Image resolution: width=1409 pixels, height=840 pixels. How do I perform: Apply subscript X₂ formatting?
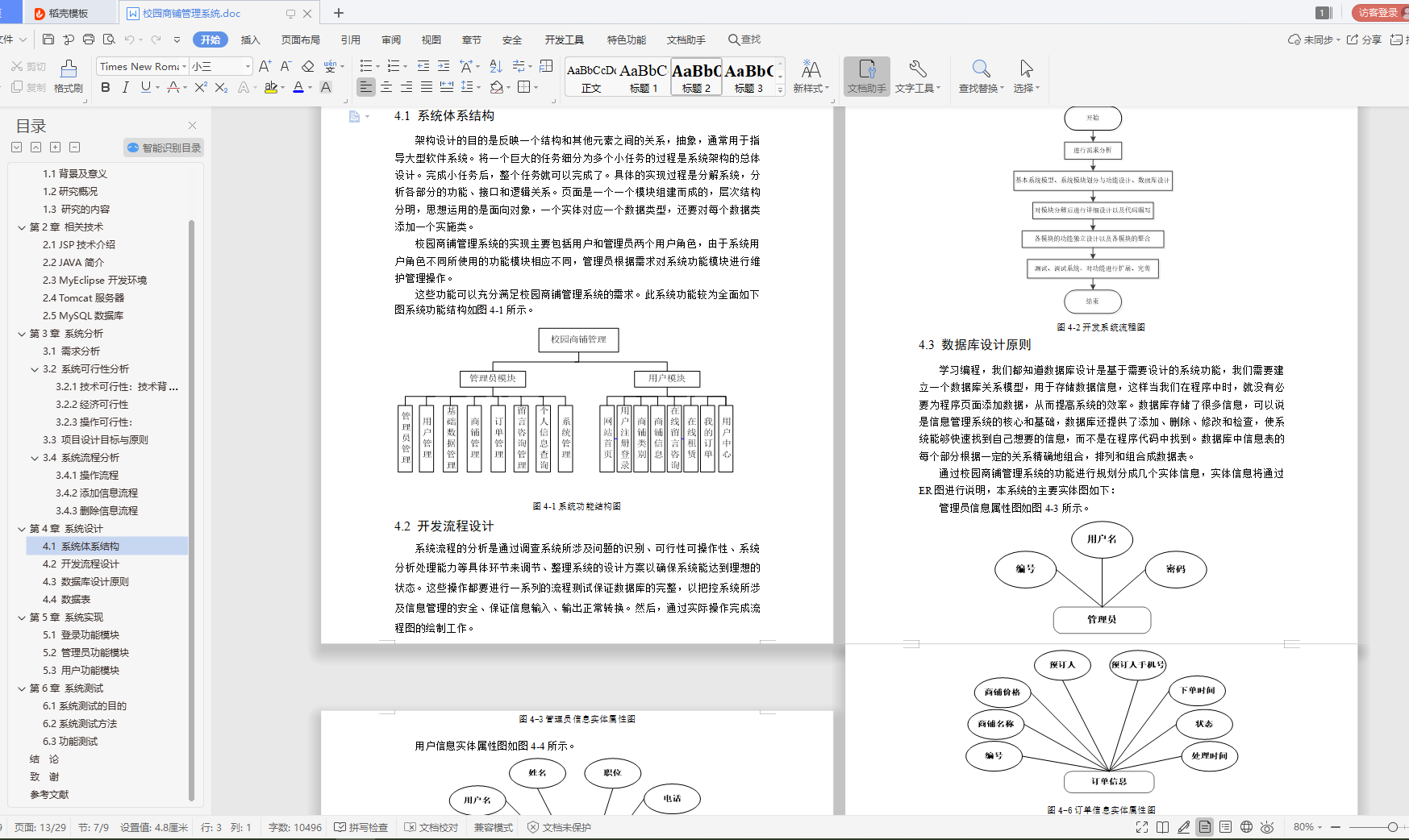click(x=221, y=87)
